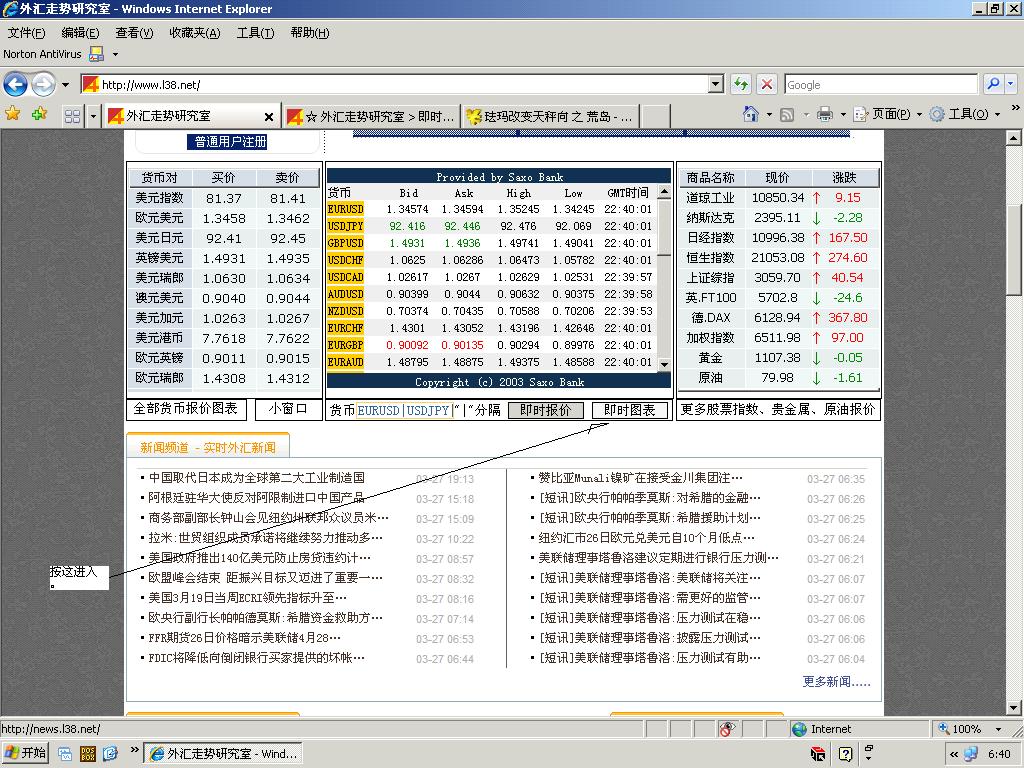Open the 收藏夹(A) menu
This screenshot has height=768, width=1024.
(x=195, y=33)
